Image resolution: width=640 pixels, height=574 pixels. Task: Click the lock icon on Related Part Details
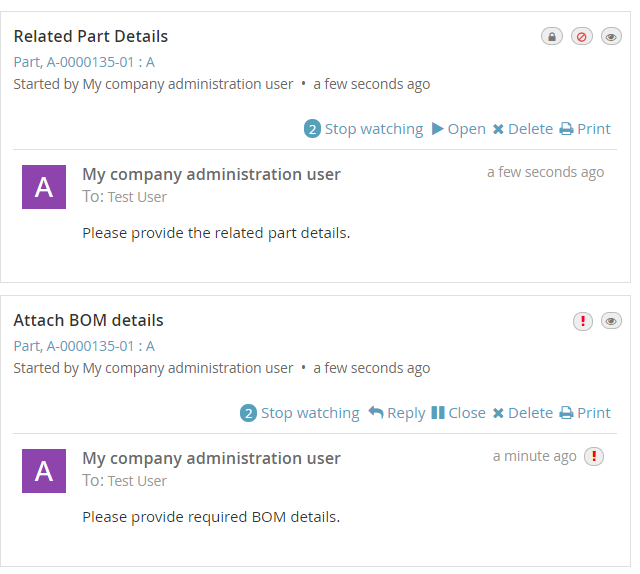(551, 37)
